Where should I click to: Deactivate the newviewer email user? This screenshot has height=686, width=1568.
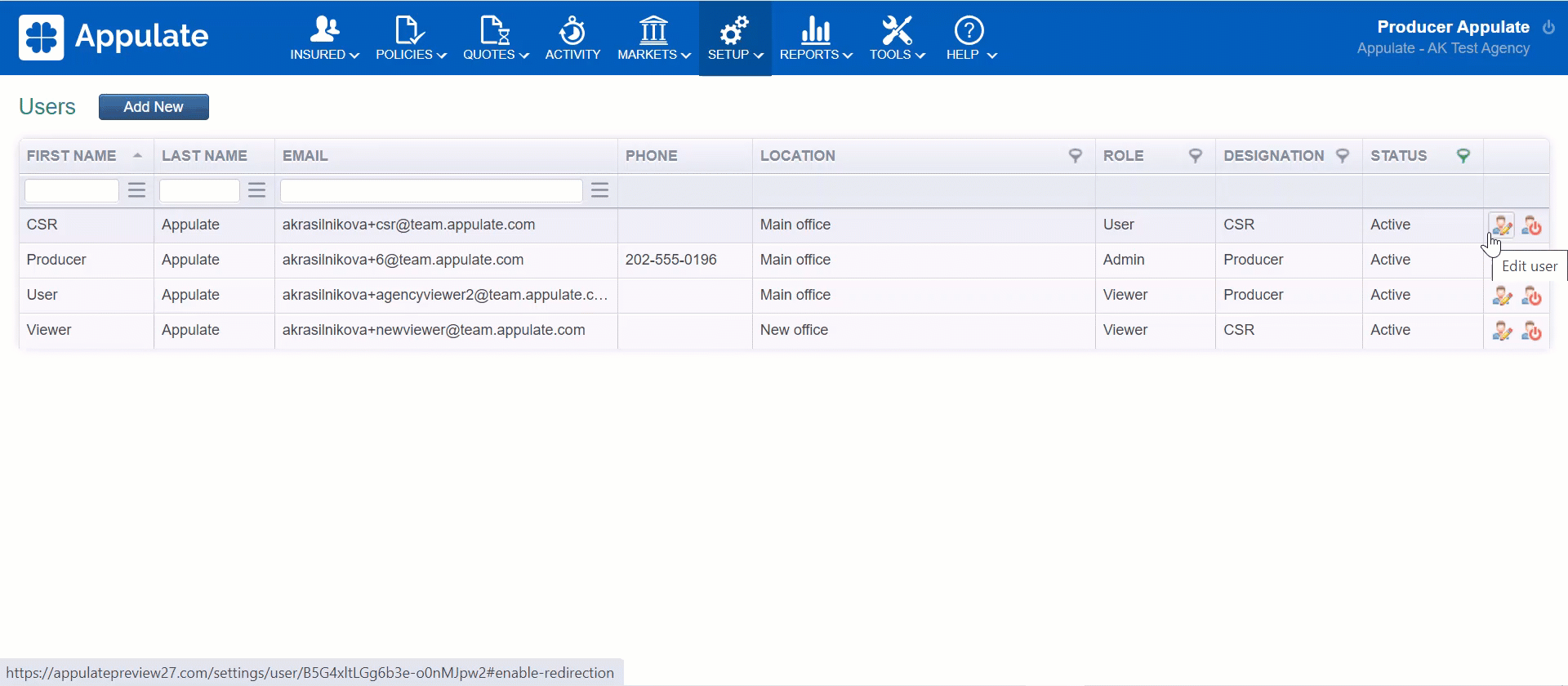1531,331
